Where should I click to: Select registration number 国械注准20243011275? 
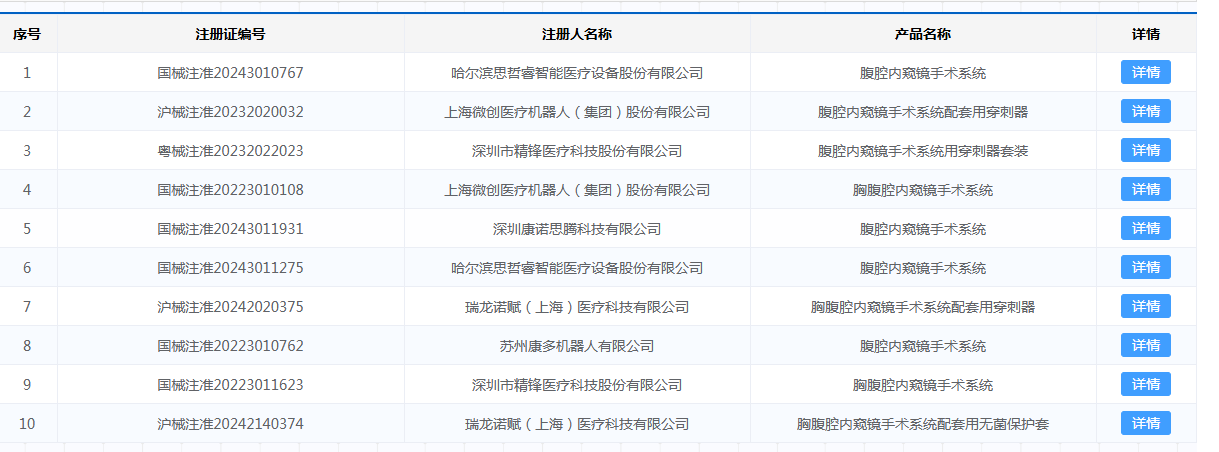coord(230,268)
